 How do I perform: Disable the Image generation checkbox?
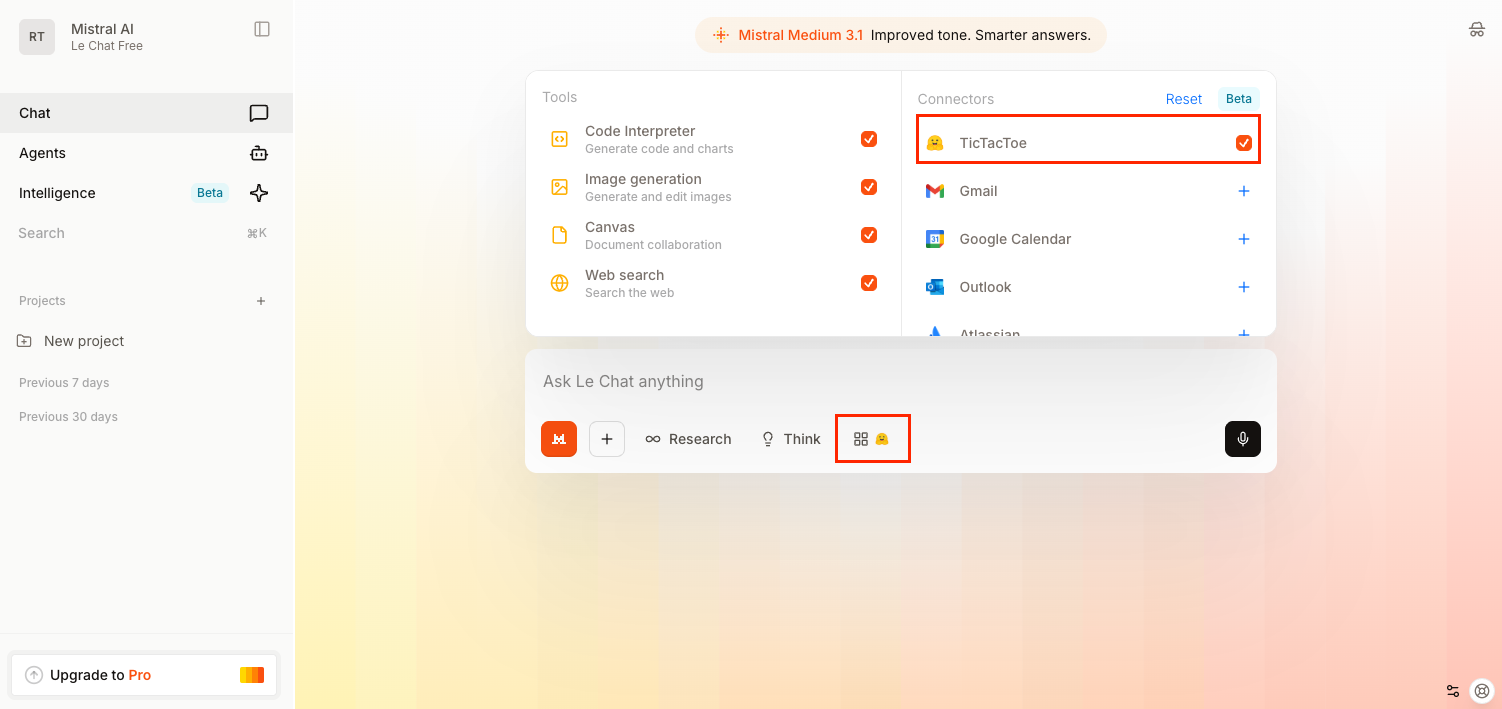point(869,187)
